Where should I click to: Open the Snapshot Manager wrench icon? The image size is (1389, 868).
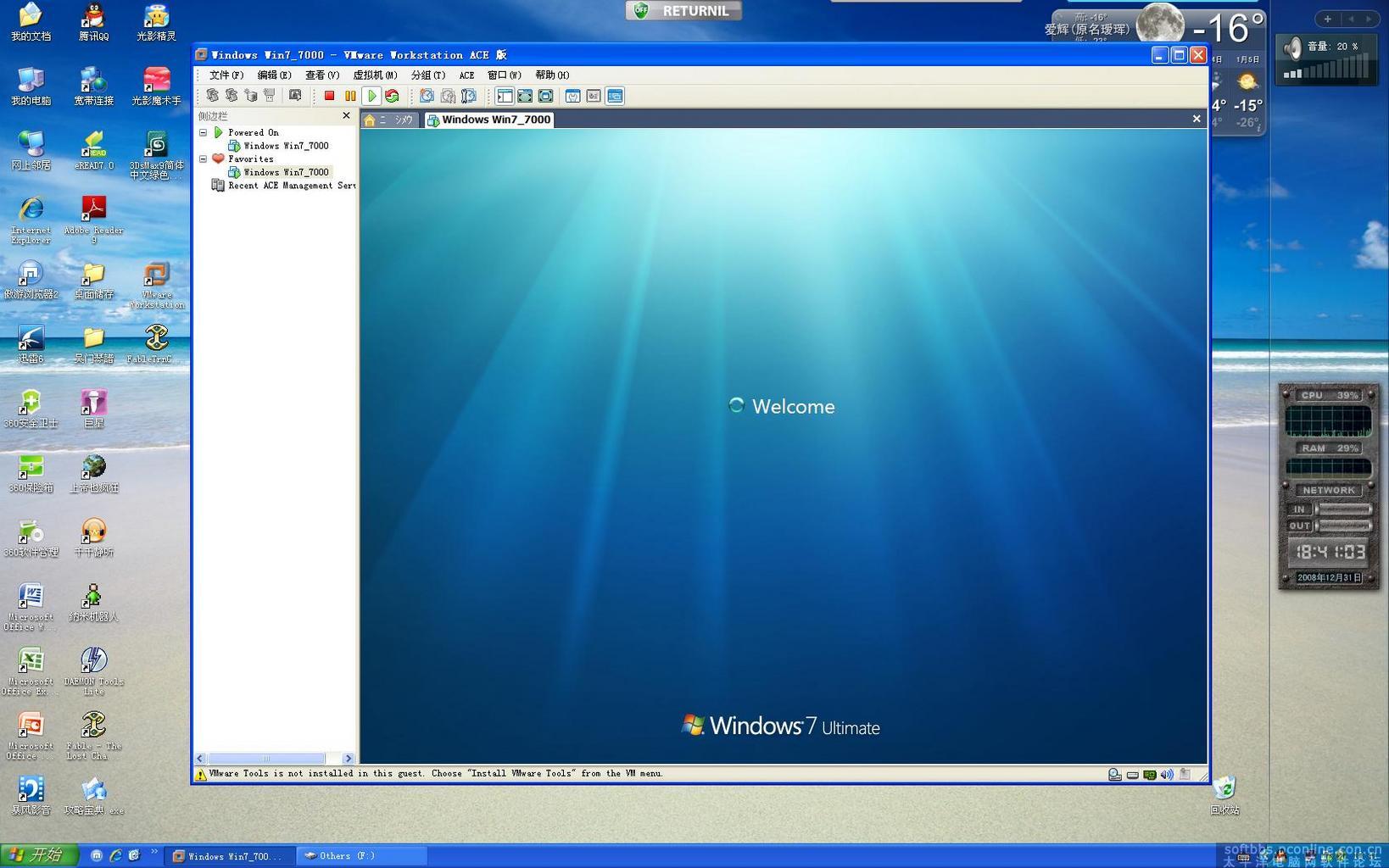point(468,96)
